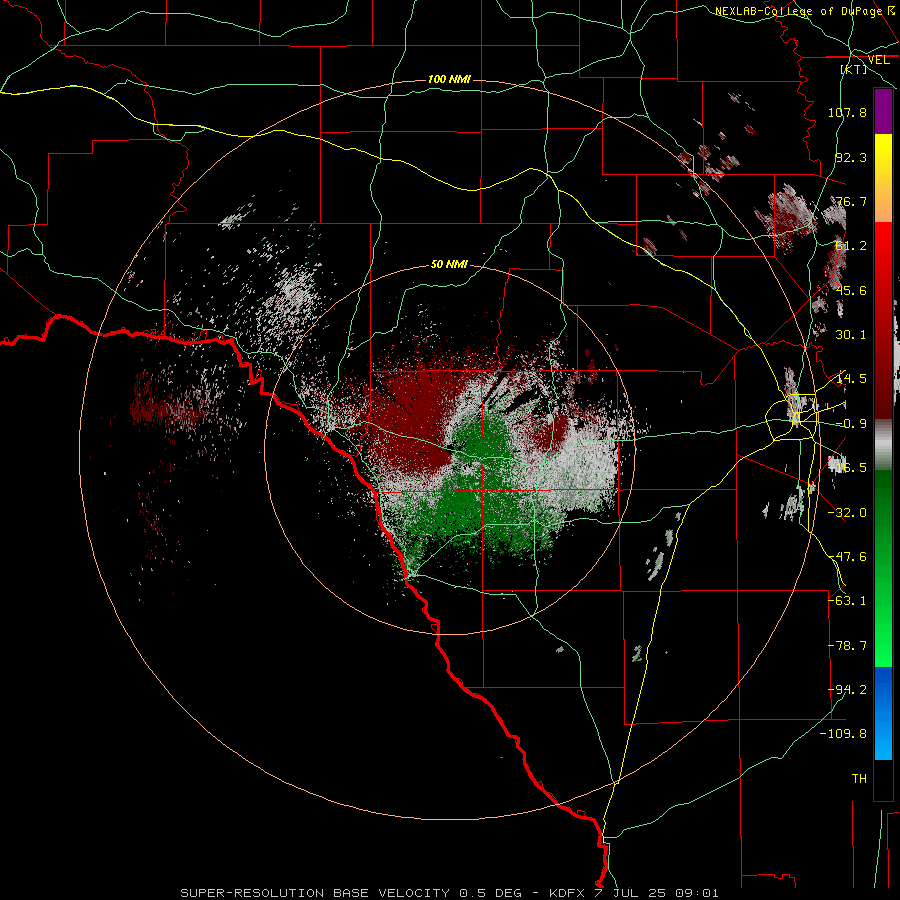
Task: Click the -109.8 velocity scale value
Action: pyautogui.click(x=843, y=734)
